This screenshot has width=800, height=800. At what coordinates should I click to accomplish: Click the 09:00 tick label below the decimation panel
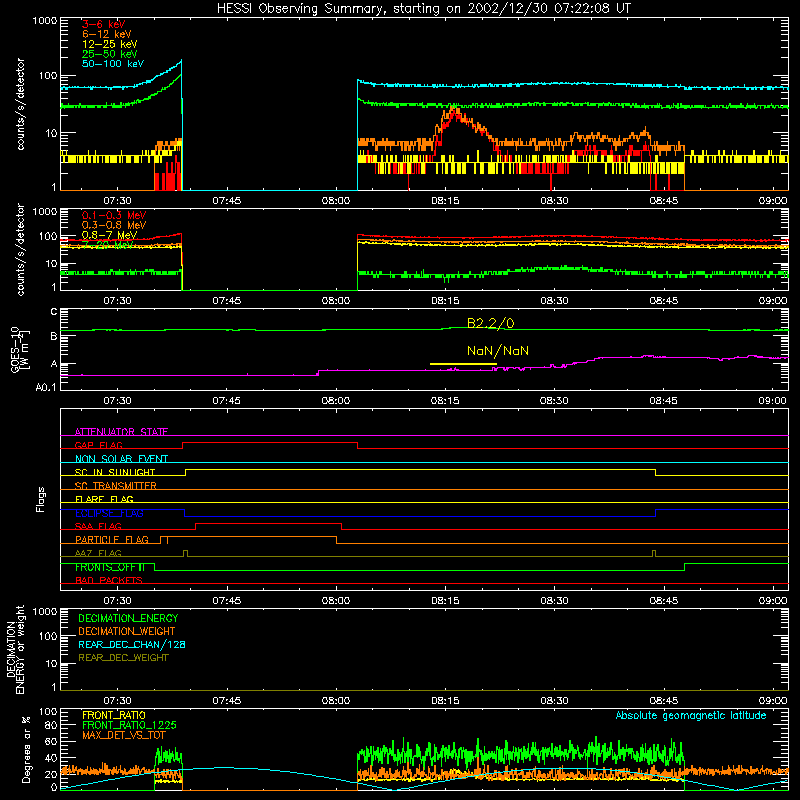tap(773, 701)
